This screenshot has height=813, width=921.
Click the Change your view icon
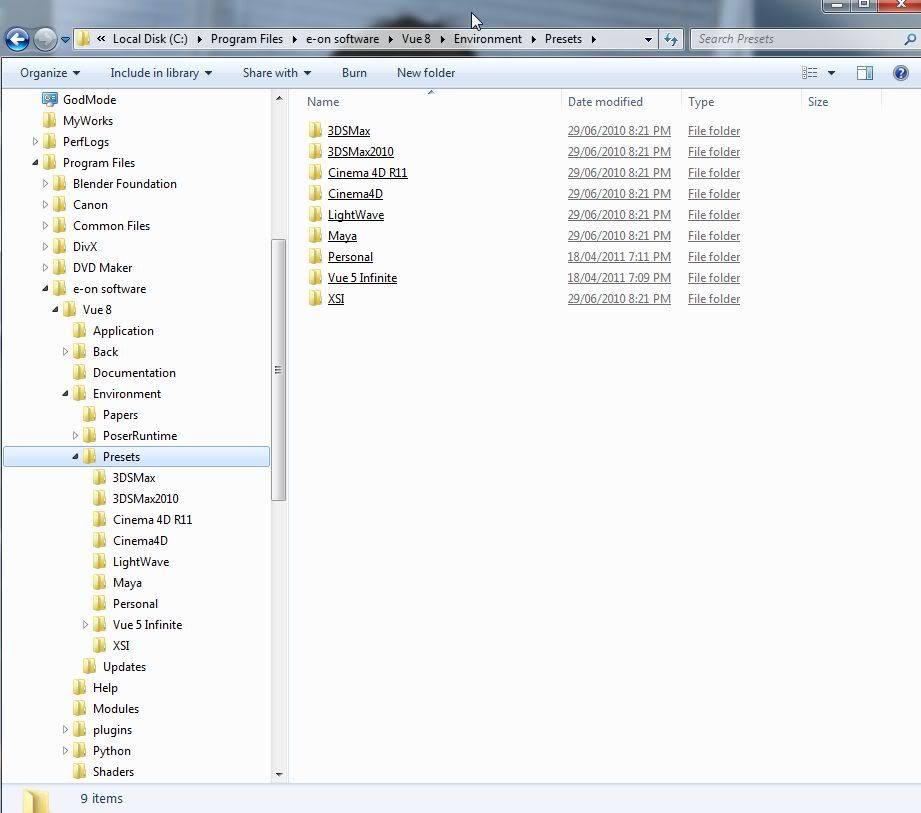point(809,73)
